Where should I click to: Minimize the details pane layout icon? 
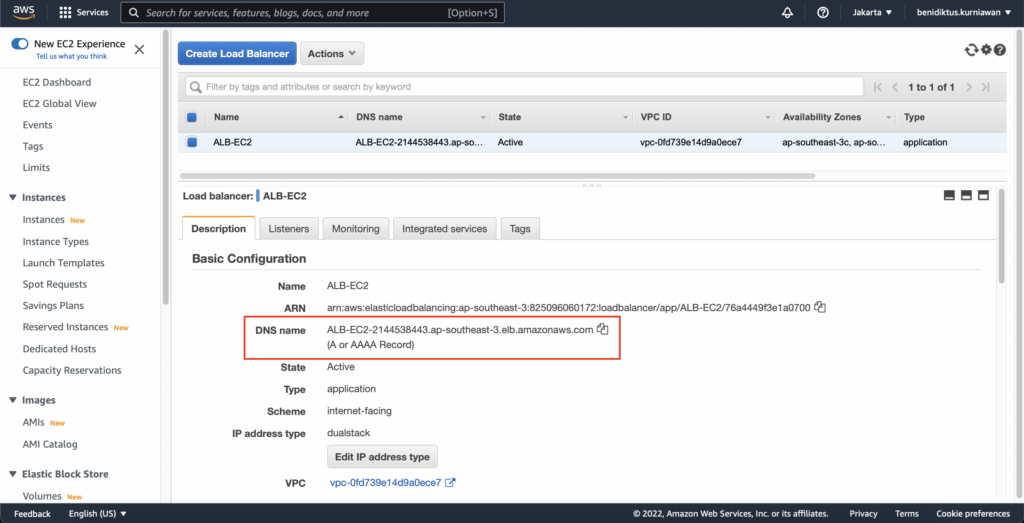coord(950,195)
